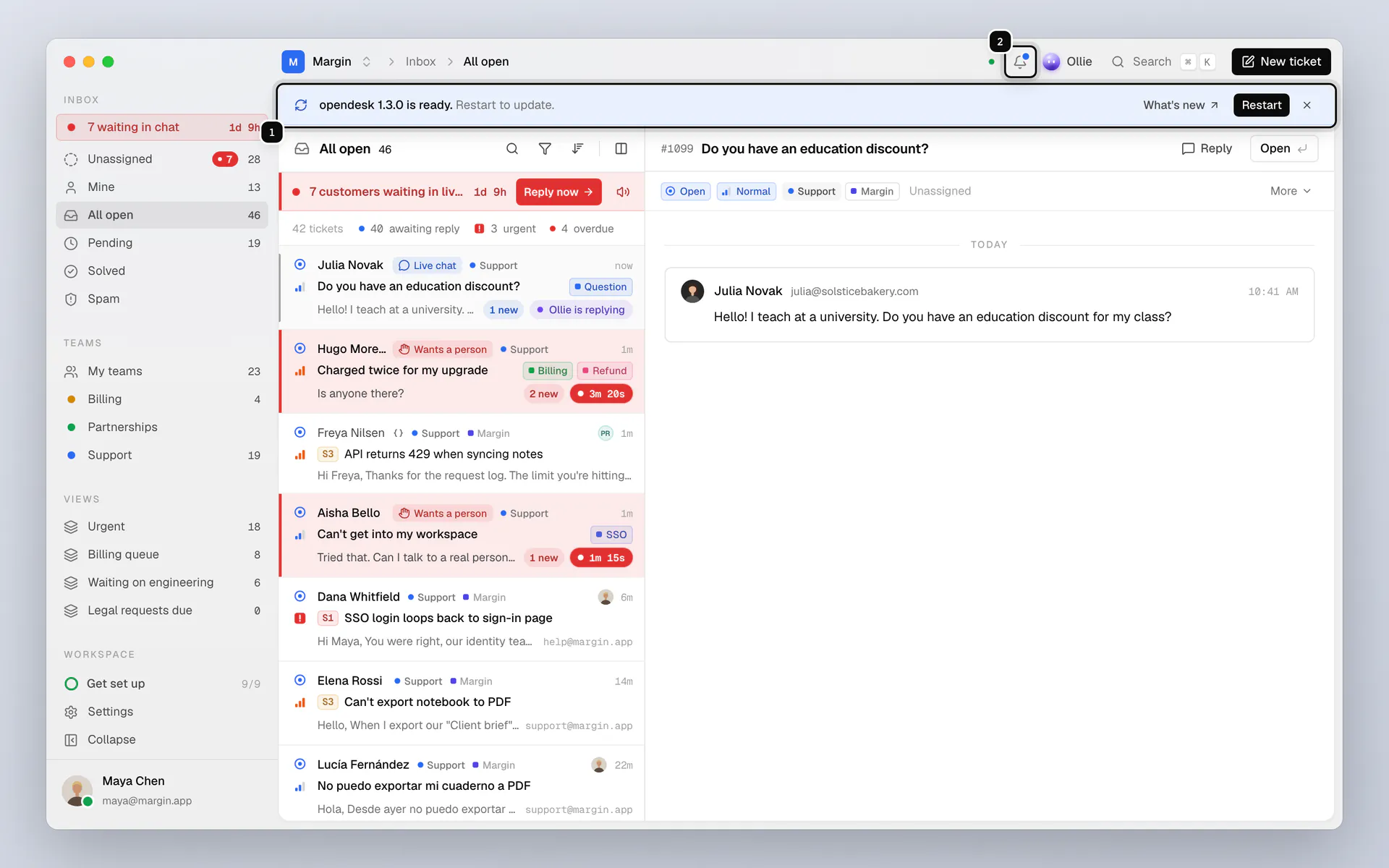Assign ticket via Unassigned label
The width and height of the screenshot is (1389, 868).
[x=940, y=191]
